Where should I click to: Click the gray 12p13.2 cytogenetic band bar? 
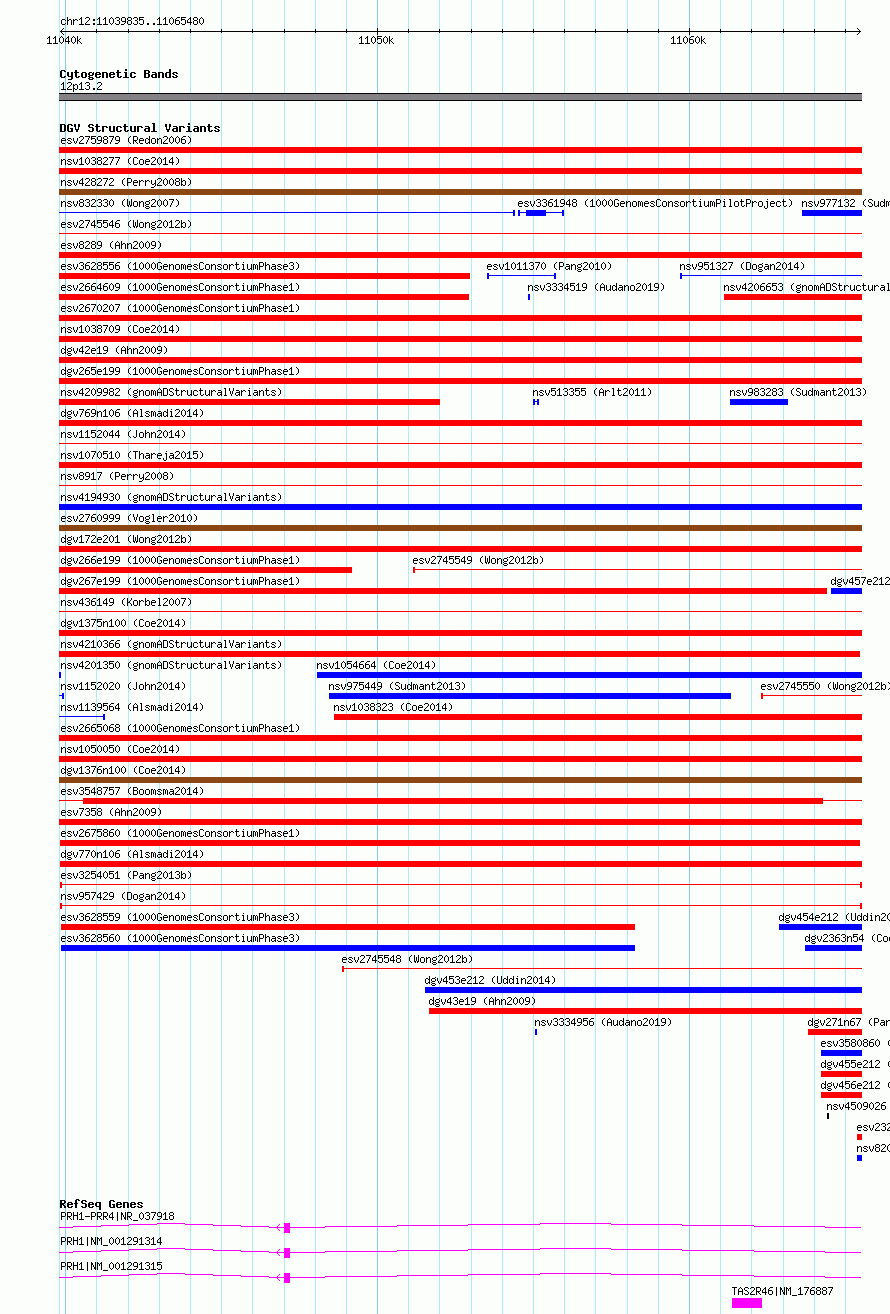click(461, 97)
